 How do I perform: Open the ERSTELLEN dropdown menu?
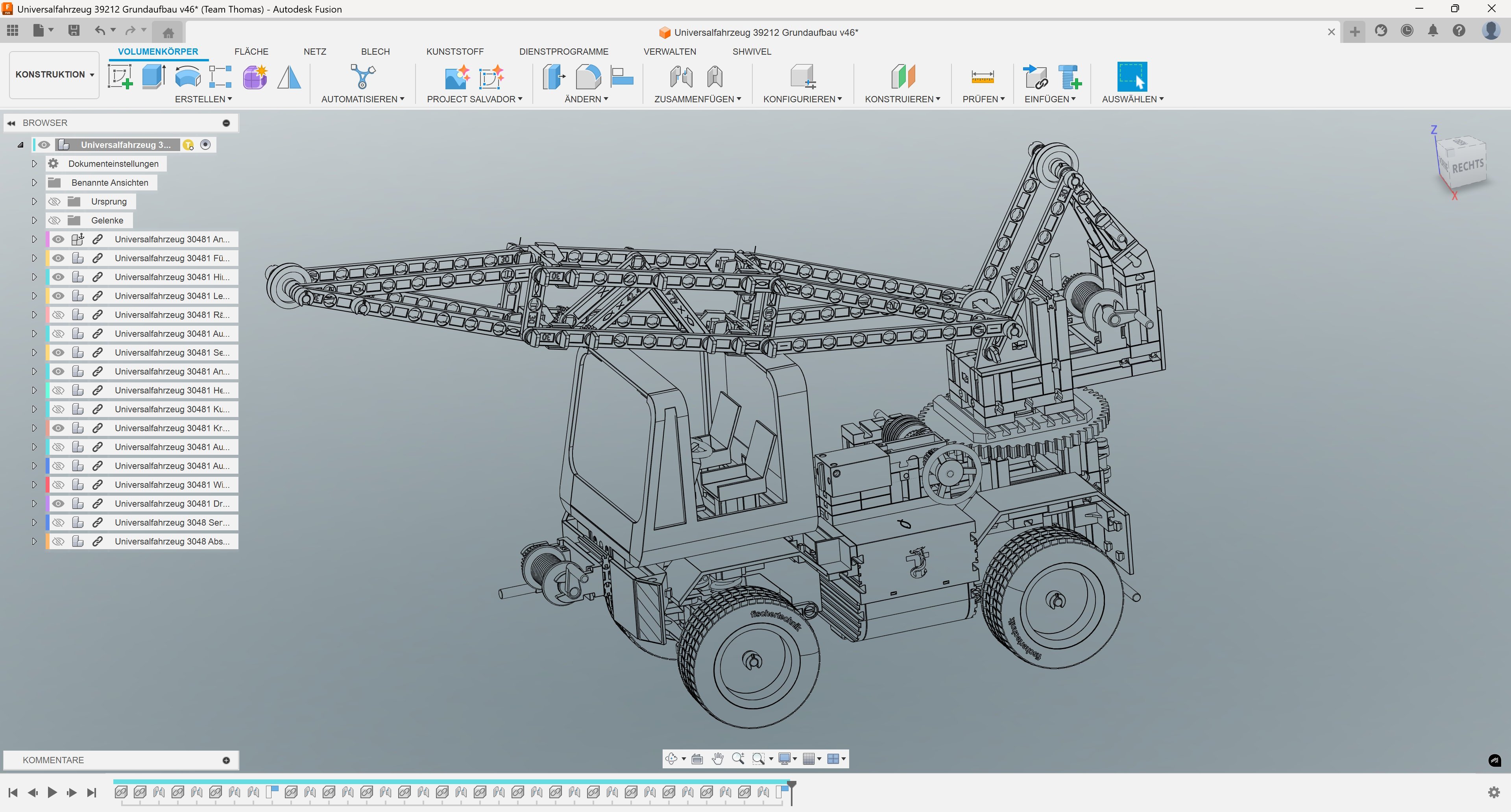[203, 99]
